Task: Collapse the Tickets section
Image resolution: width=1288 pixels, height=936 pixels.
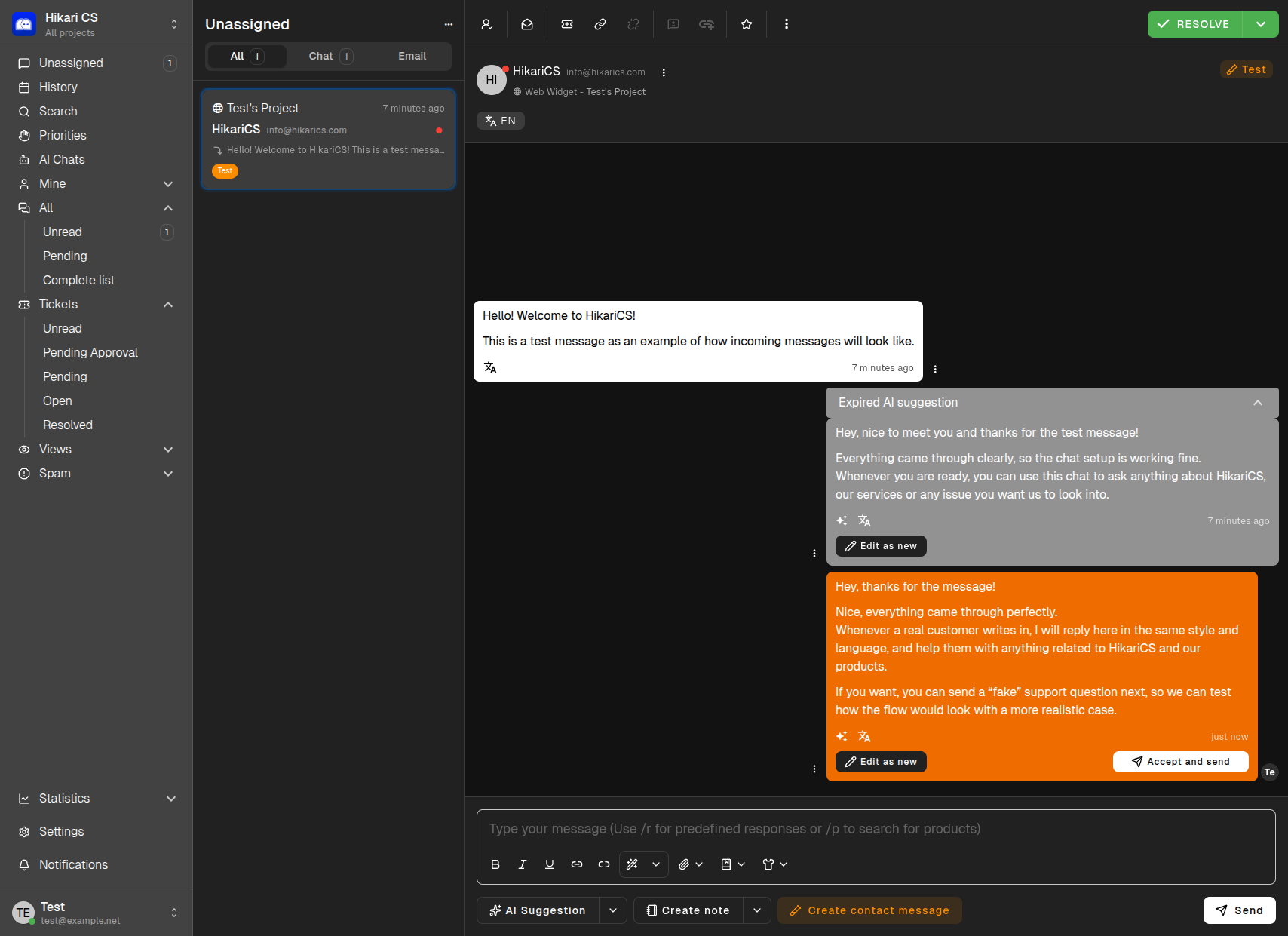Action: (x=97, y=305)
